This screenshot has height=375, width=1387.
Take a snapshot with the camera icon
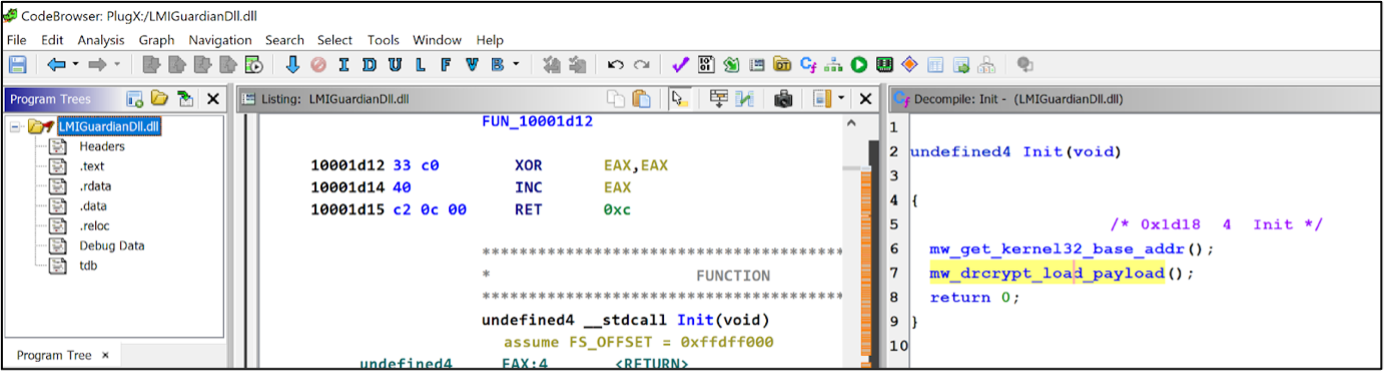784,99
